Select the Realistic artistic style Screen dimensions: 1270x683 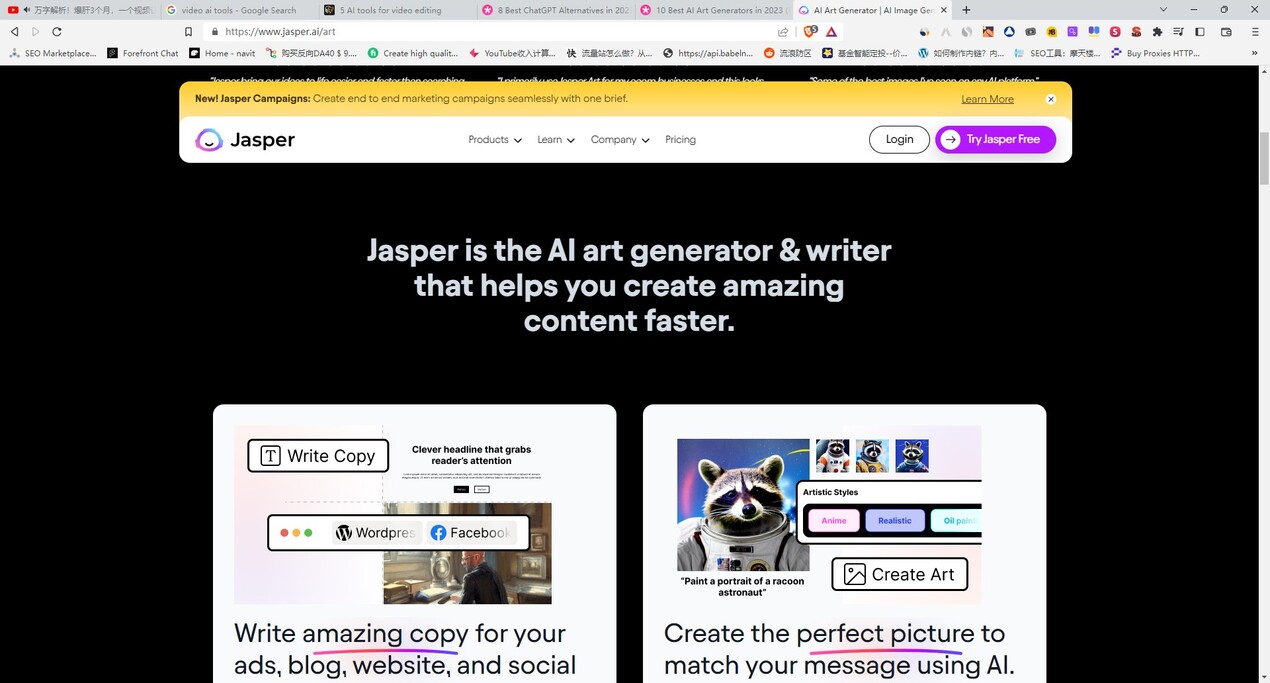(x=894, y=520)
